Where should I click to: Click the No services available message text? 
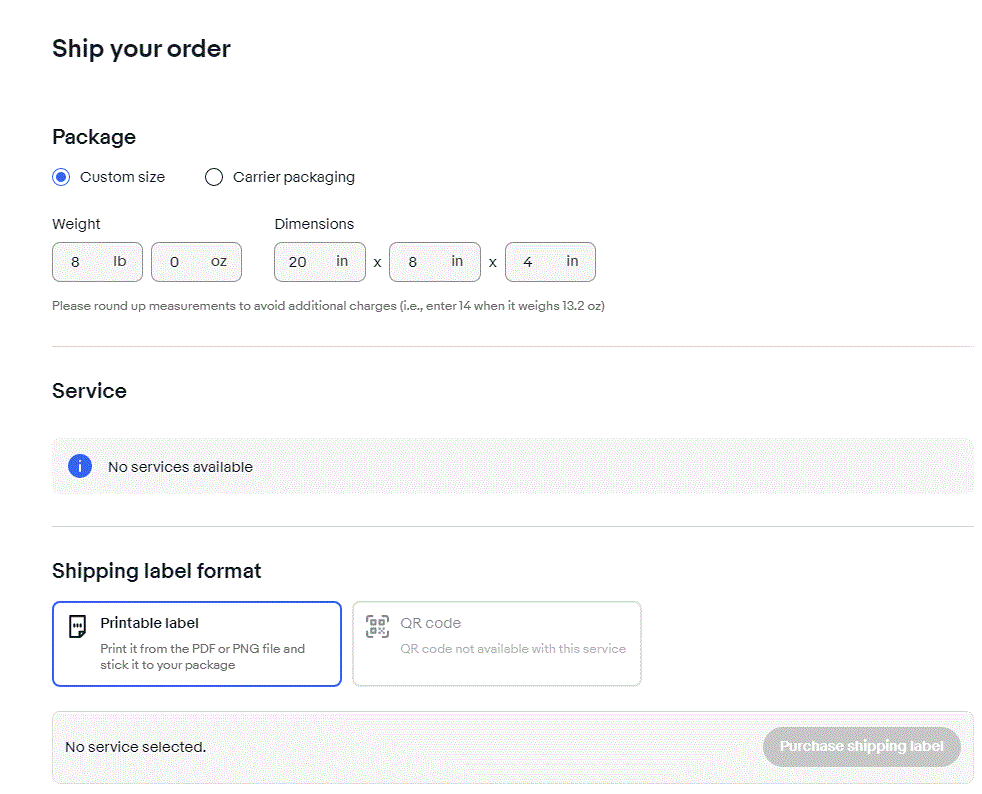click(x=180, y=467)
